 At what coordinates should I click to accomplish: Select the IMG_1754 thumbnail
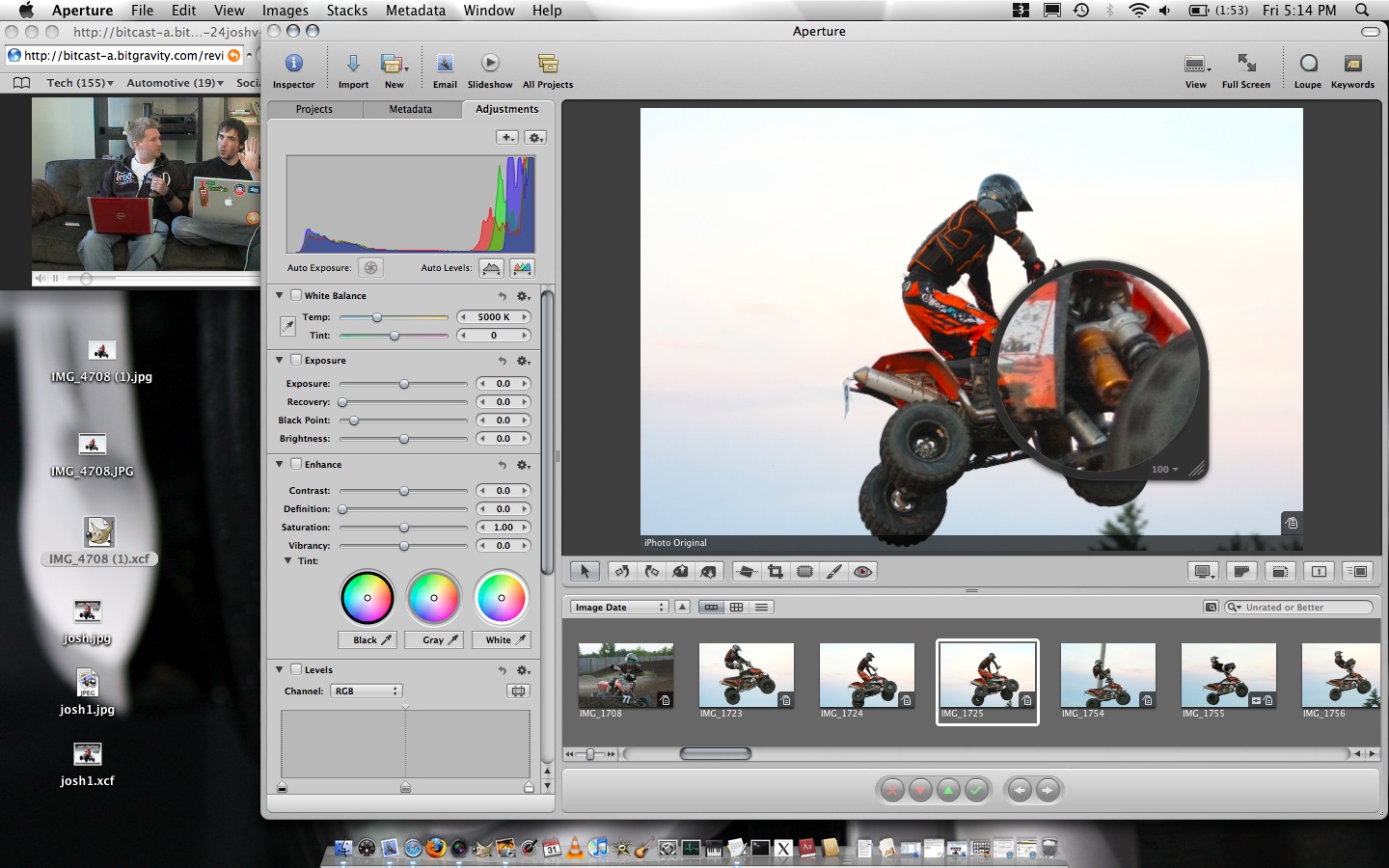click(x=1107, y=676)
